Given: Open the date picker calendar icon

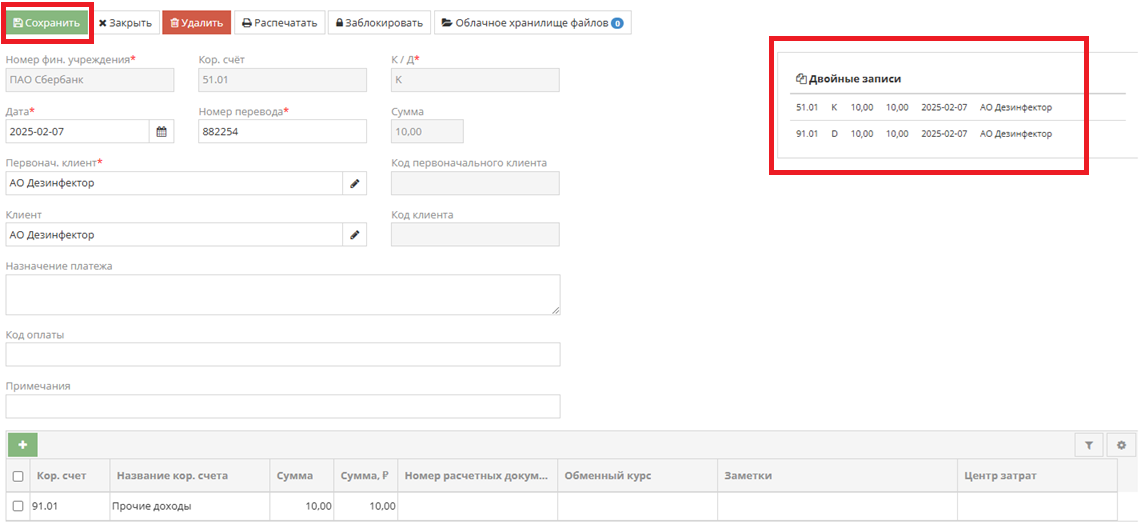Looking at the screenshot, I should (162, 132).
